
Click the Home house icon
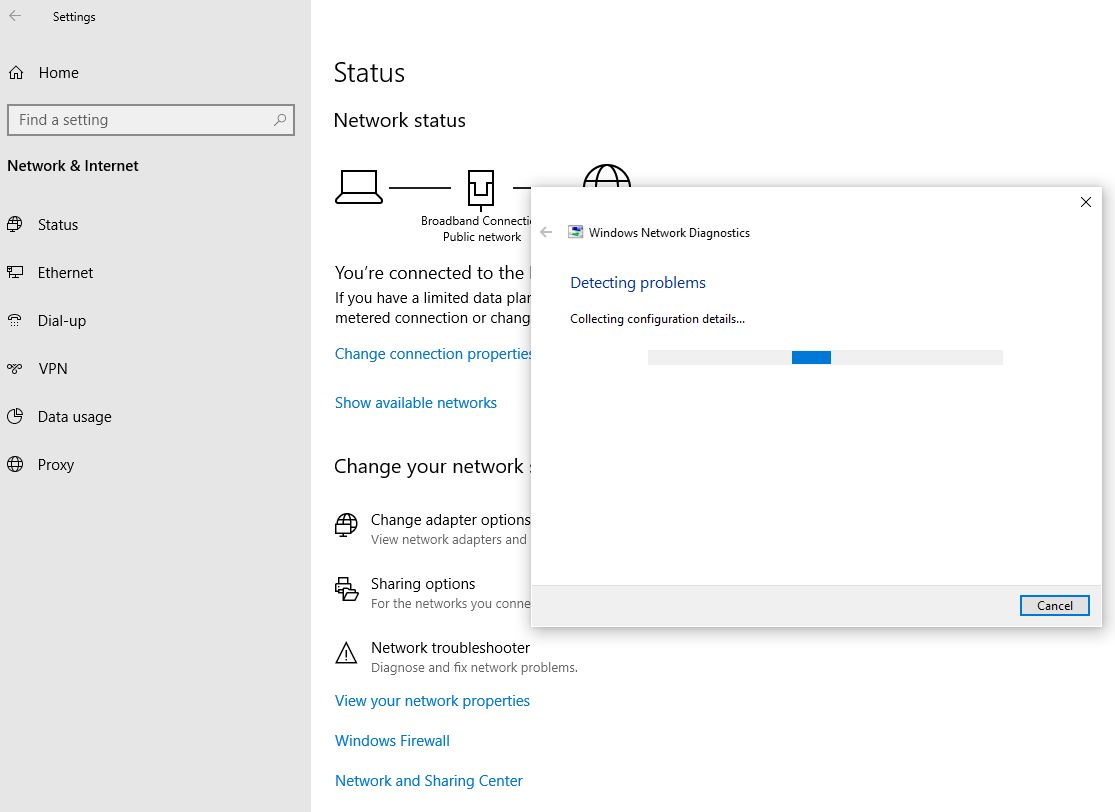(17, 72)
